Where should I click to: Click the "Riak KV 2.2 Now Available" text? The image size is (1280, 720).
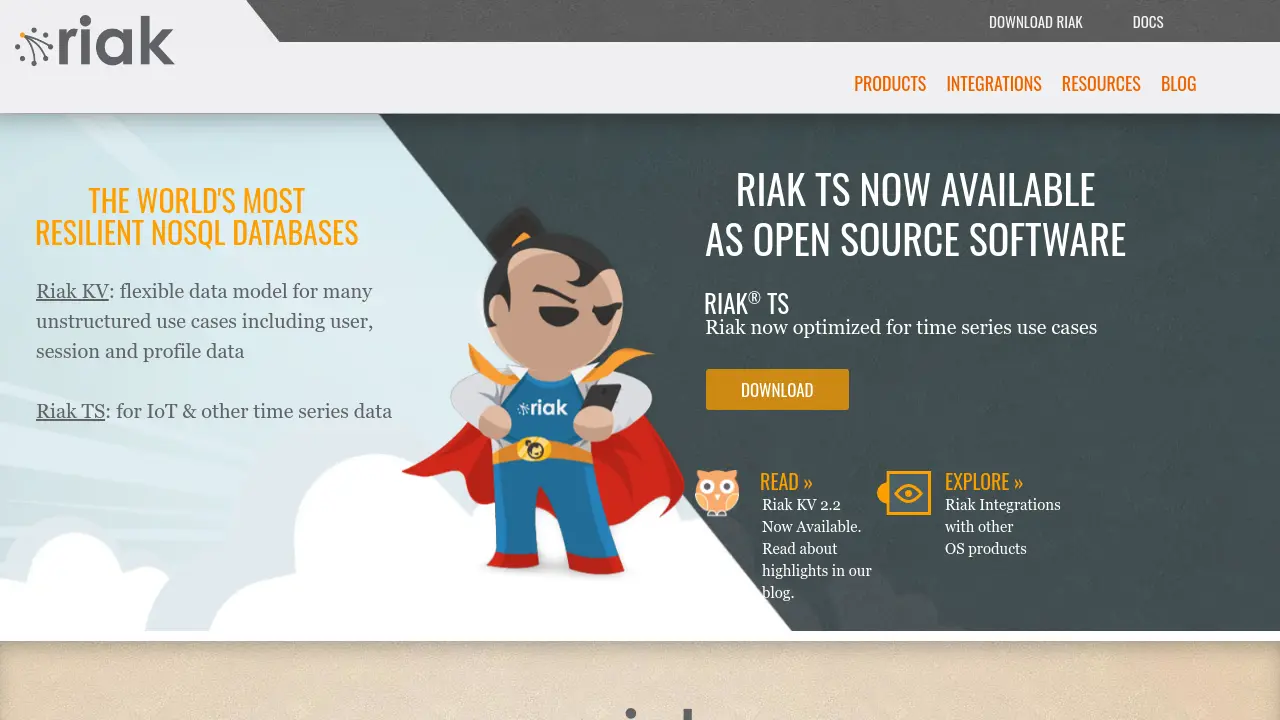(x=816, y=548)
